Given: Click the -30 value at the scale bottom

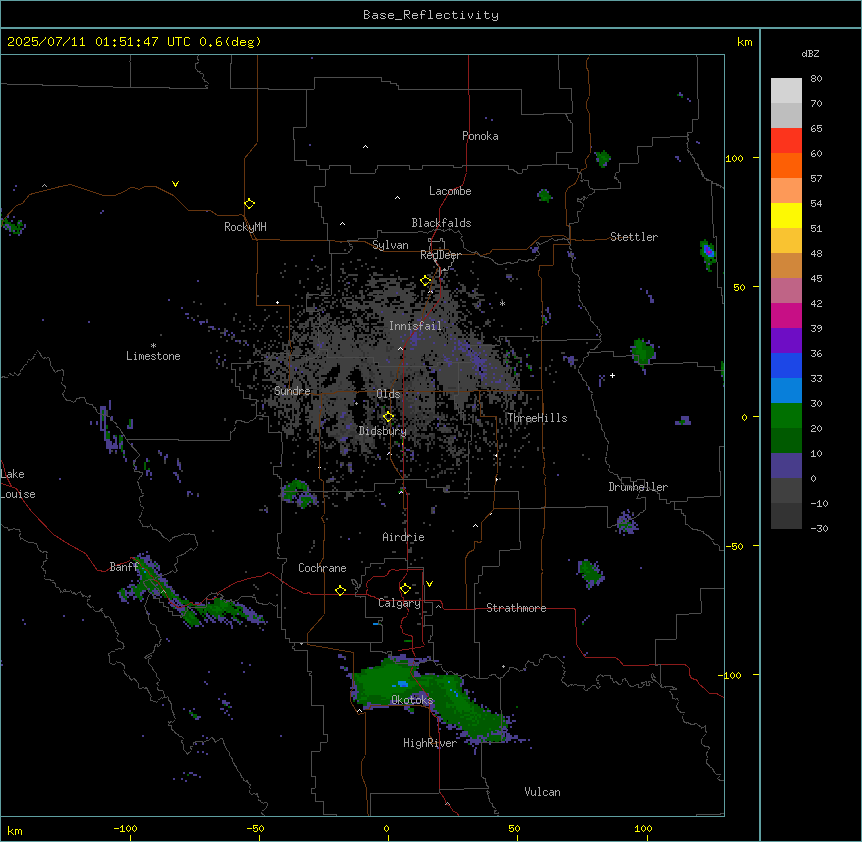Looking at the screenshot, I should 819,528.
